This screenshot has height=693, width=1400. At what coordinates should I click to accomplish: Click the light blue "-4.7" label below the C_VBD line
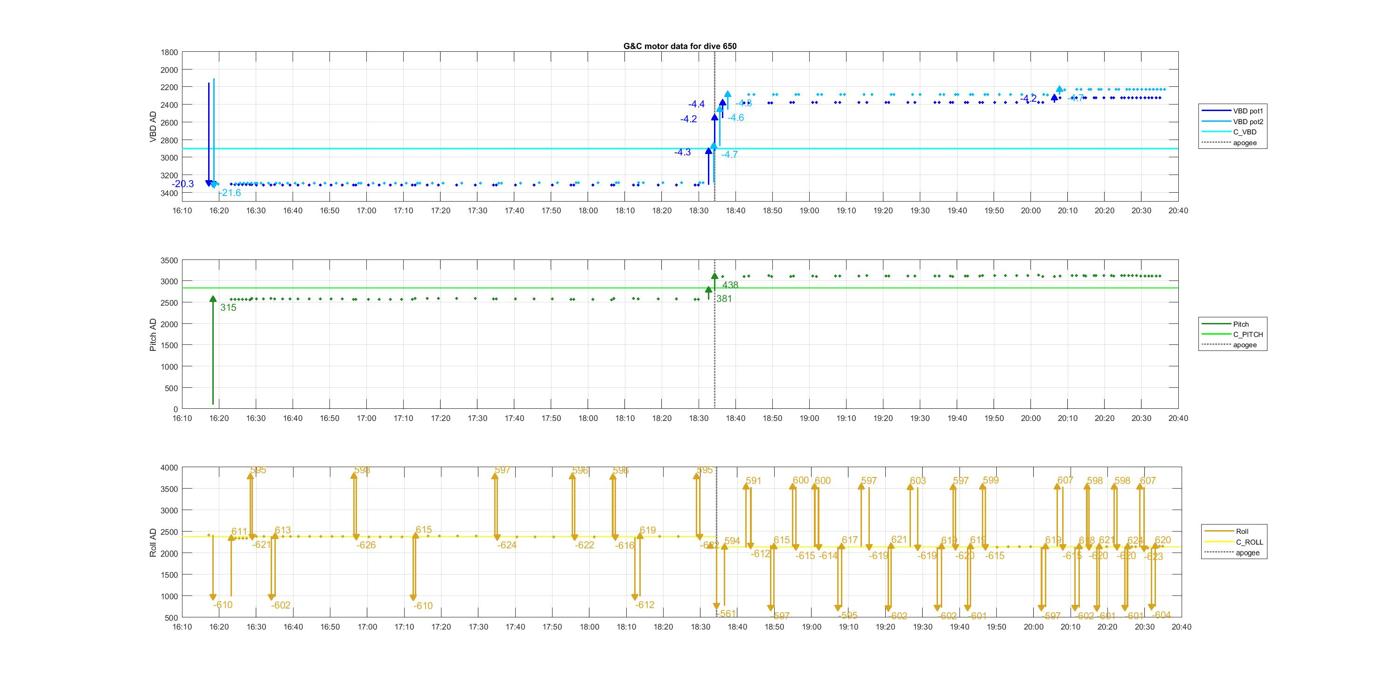730,155
